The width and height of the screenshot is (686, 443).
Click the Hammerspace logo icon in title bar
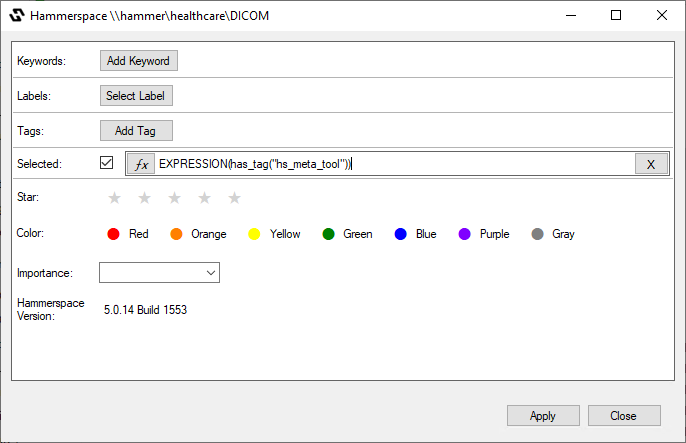[x=17, y=15]
